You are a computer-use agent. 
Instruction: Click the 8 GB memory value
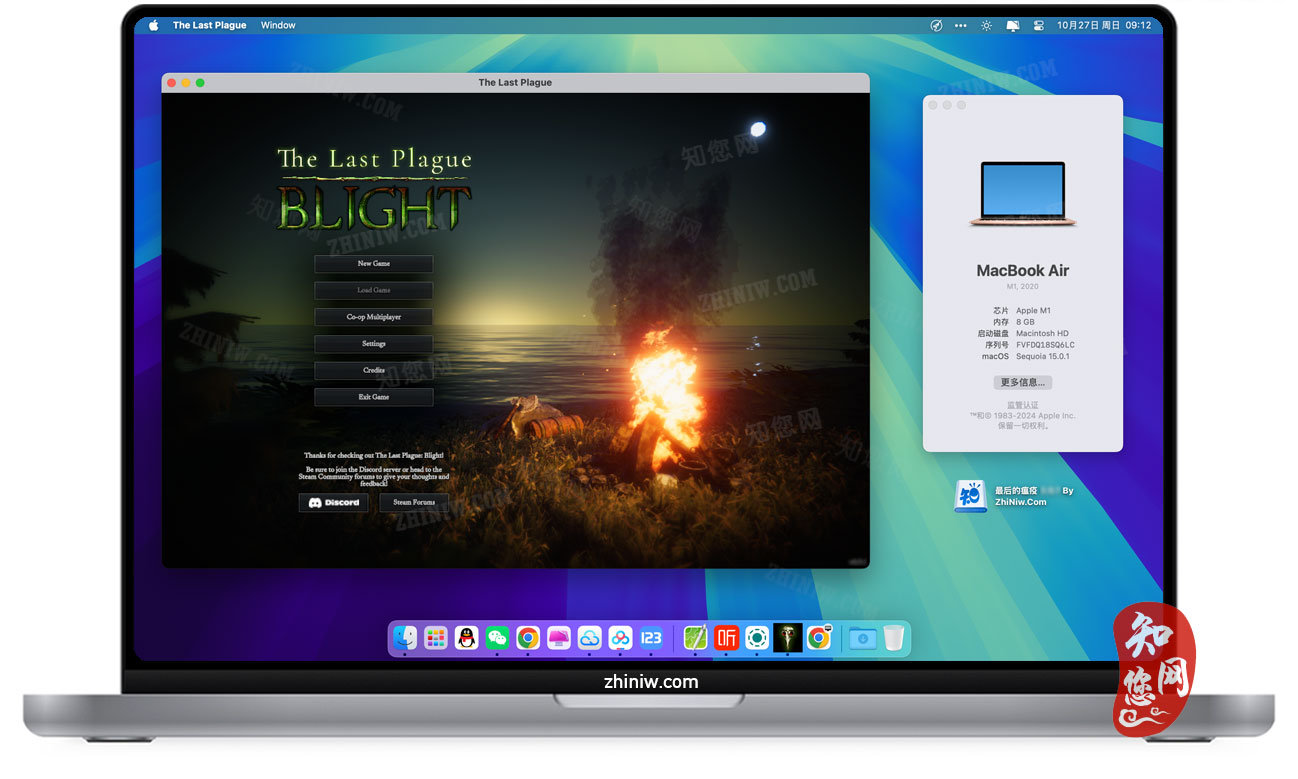coord(1026,322)
